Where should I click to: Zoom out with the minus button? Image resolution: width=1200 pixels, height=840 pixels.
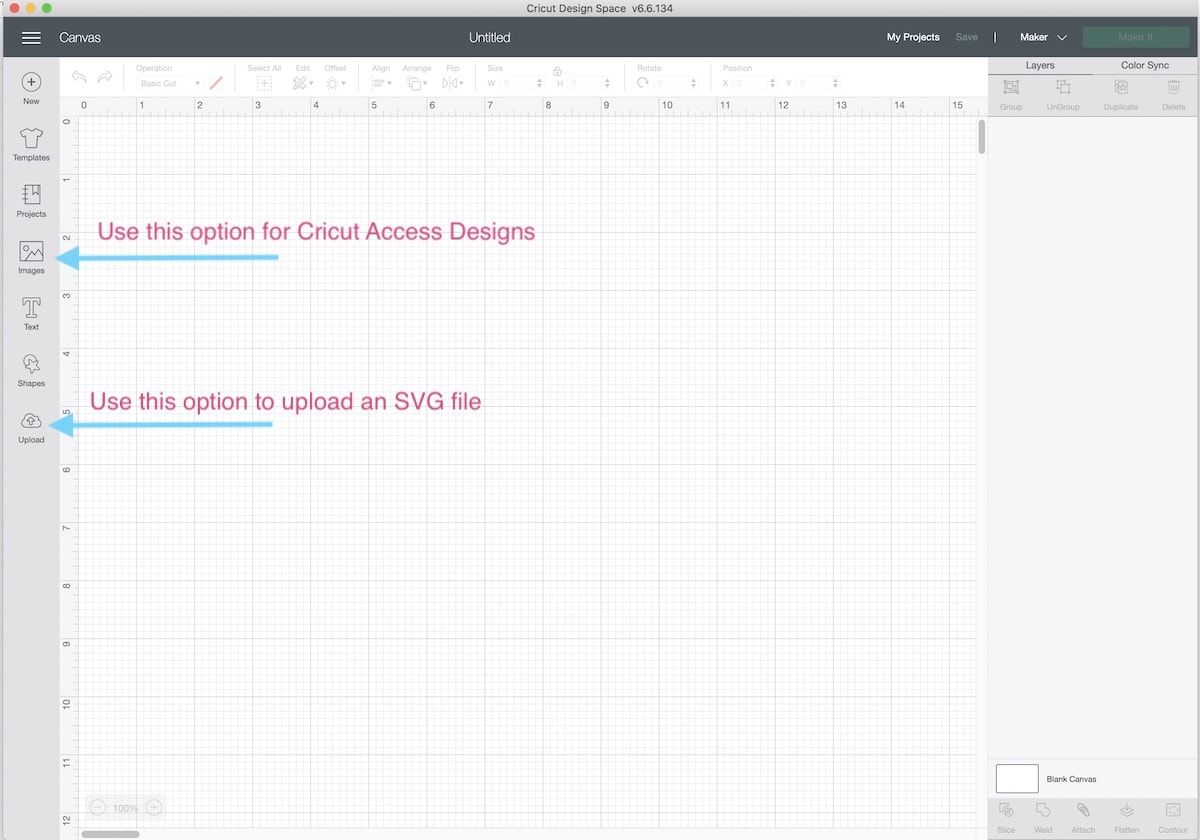point(97,807)
